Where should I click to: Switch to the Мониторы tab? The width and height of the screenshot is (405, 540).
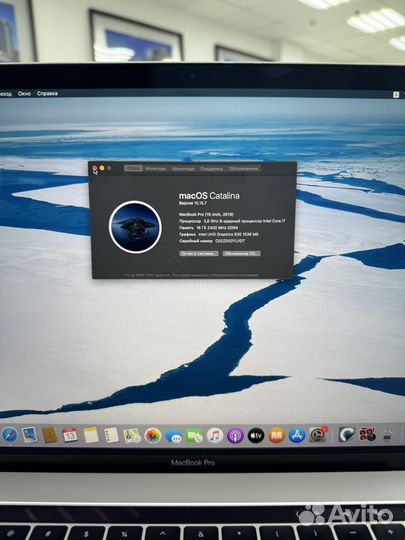click(x=156, y=169)
